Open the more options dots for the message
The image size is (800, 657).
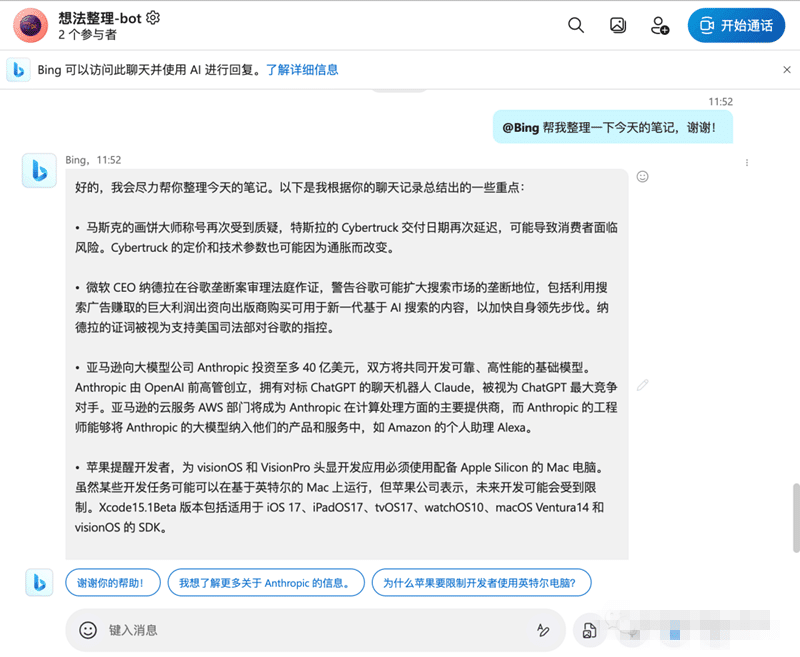pos(747,163)
